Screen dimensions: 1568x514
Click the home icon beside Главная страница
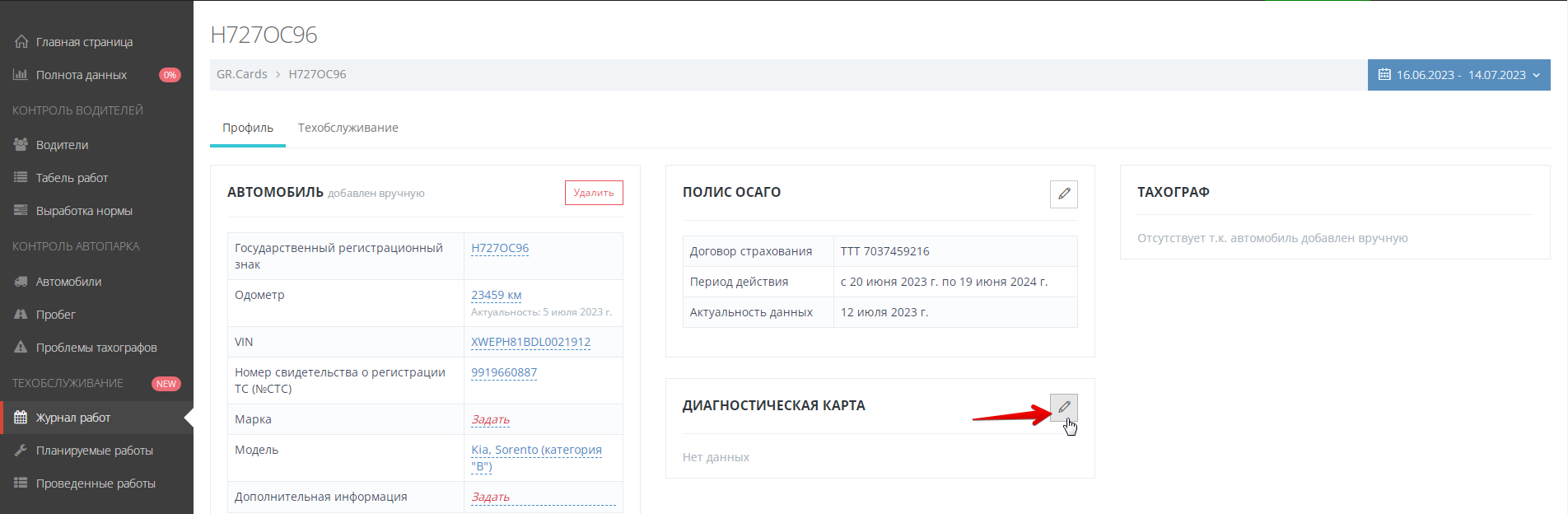21,42
